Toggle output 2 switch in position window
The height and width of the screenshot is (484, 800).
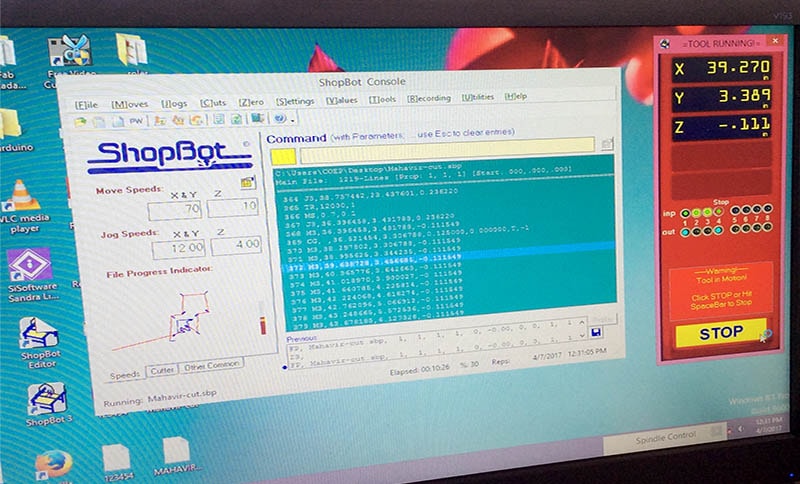[696, 232]
